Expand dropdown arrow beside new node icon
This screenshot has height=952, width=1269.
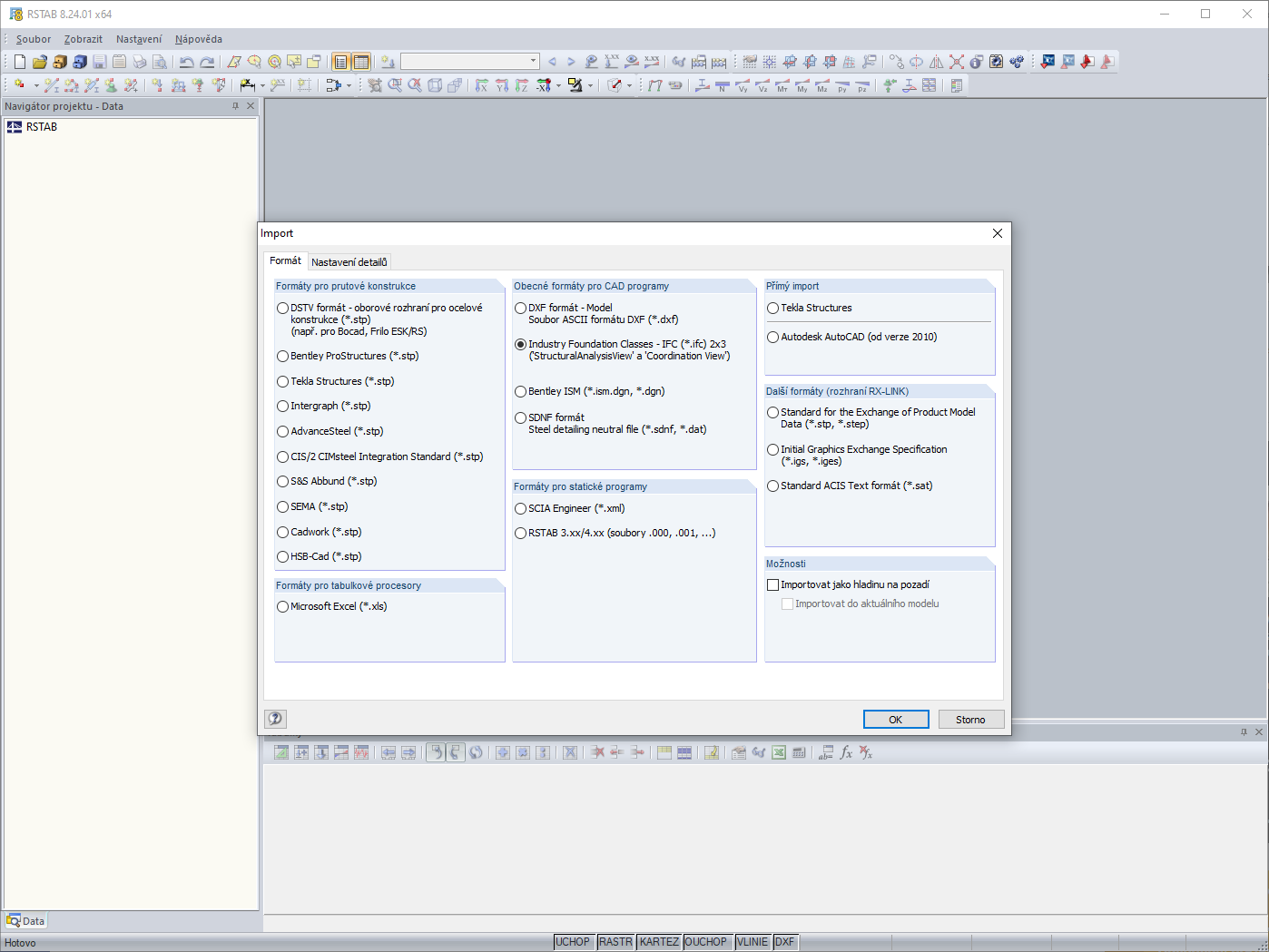pyautogui.click(x=36, y=85)
